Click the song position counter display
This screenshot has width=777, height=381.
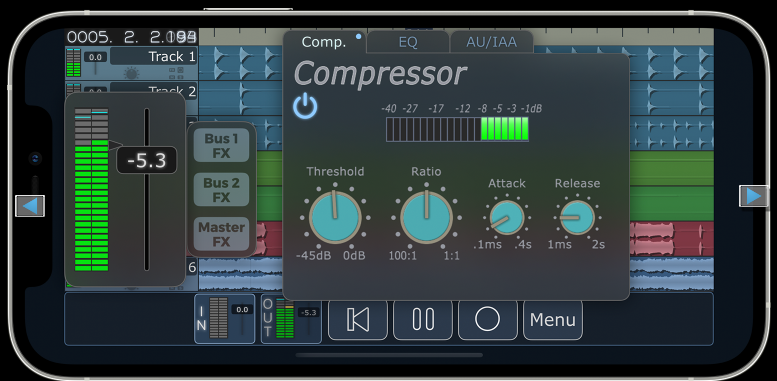(132, 37)
